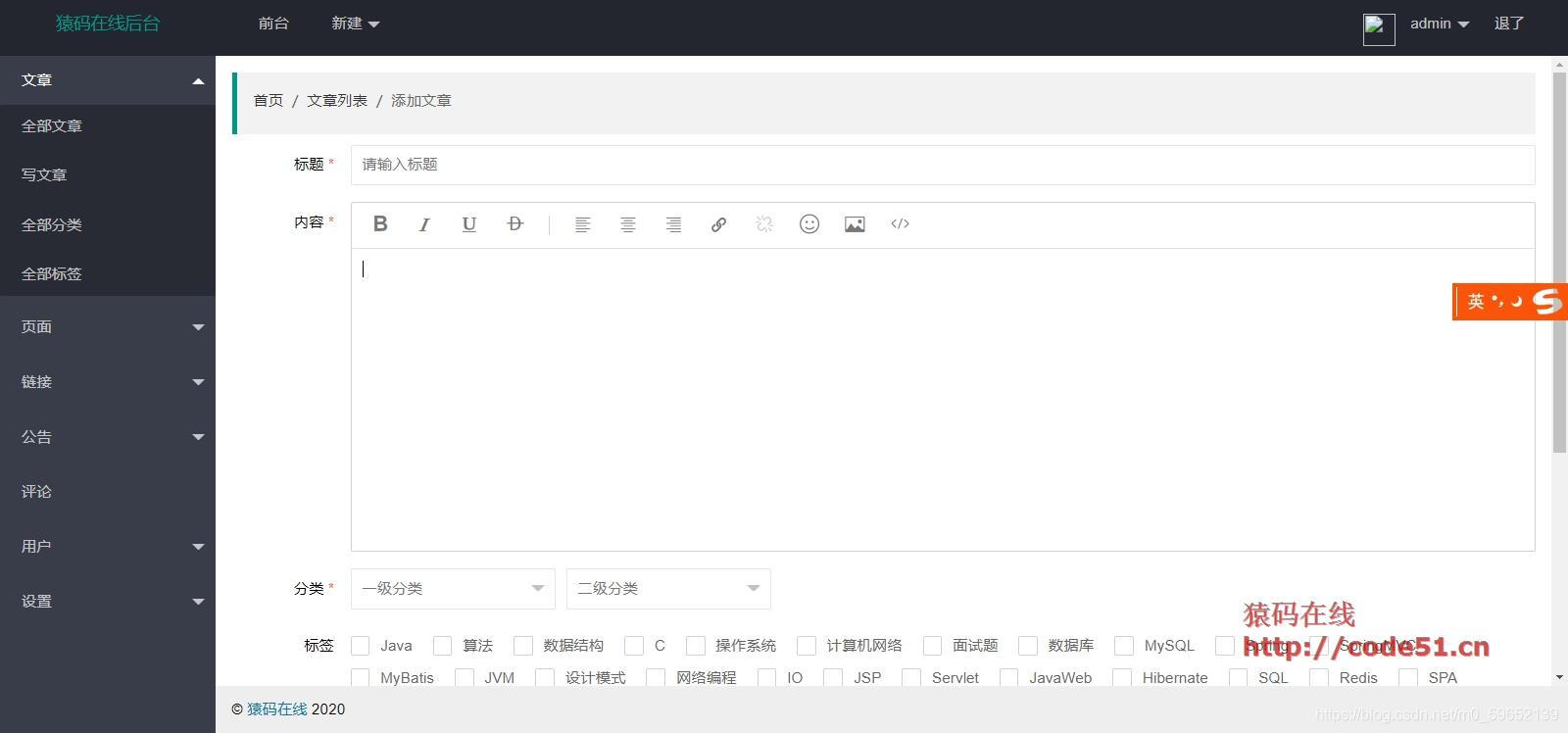Apply strikethrough formatting in editor
Screen dimensions: 1568x733
tap(515, 224)
